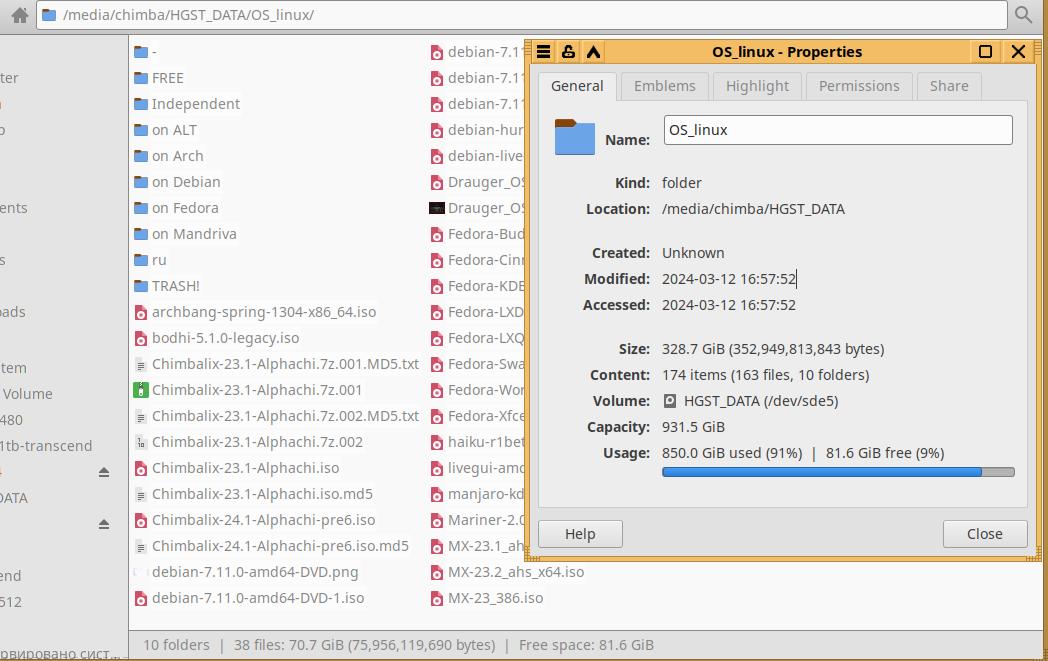Close Properties with titlebar X
This screenshot has height=661, width=1048.
pyautogui.click(x=1018, y=51)
